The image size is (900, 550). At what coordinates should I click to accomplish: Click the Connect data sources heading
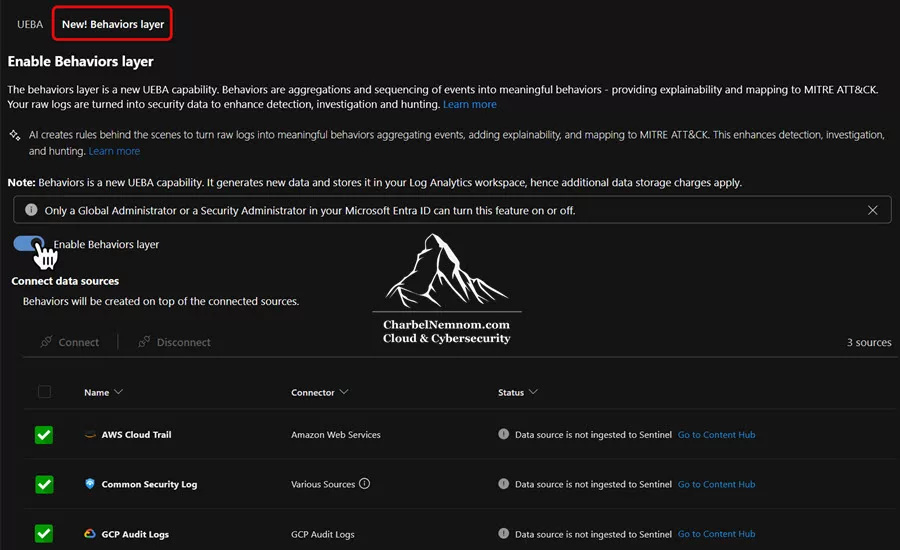[65, 281]
